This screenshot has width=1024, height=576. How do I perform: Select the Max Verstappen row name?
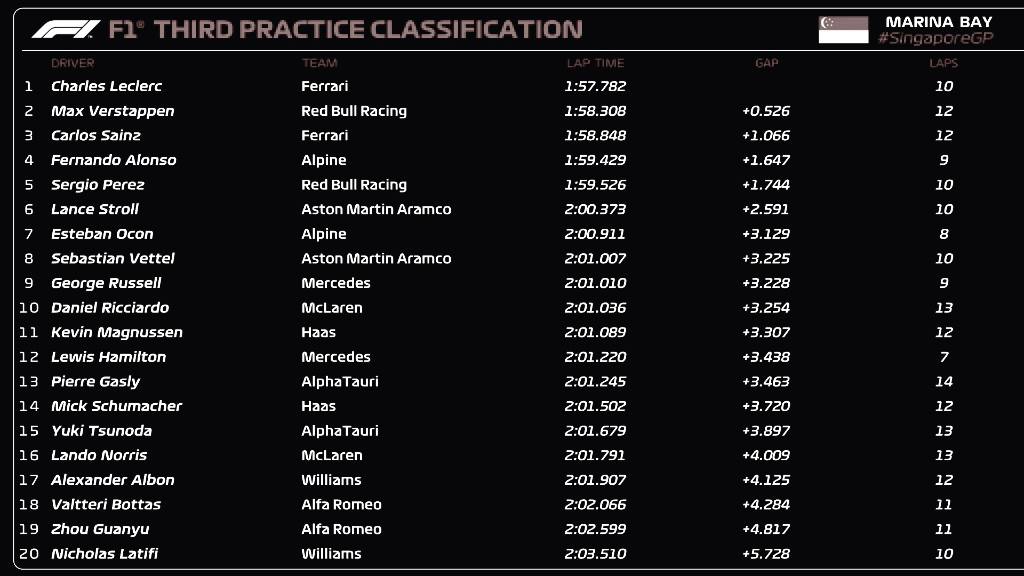coord(112,111)
